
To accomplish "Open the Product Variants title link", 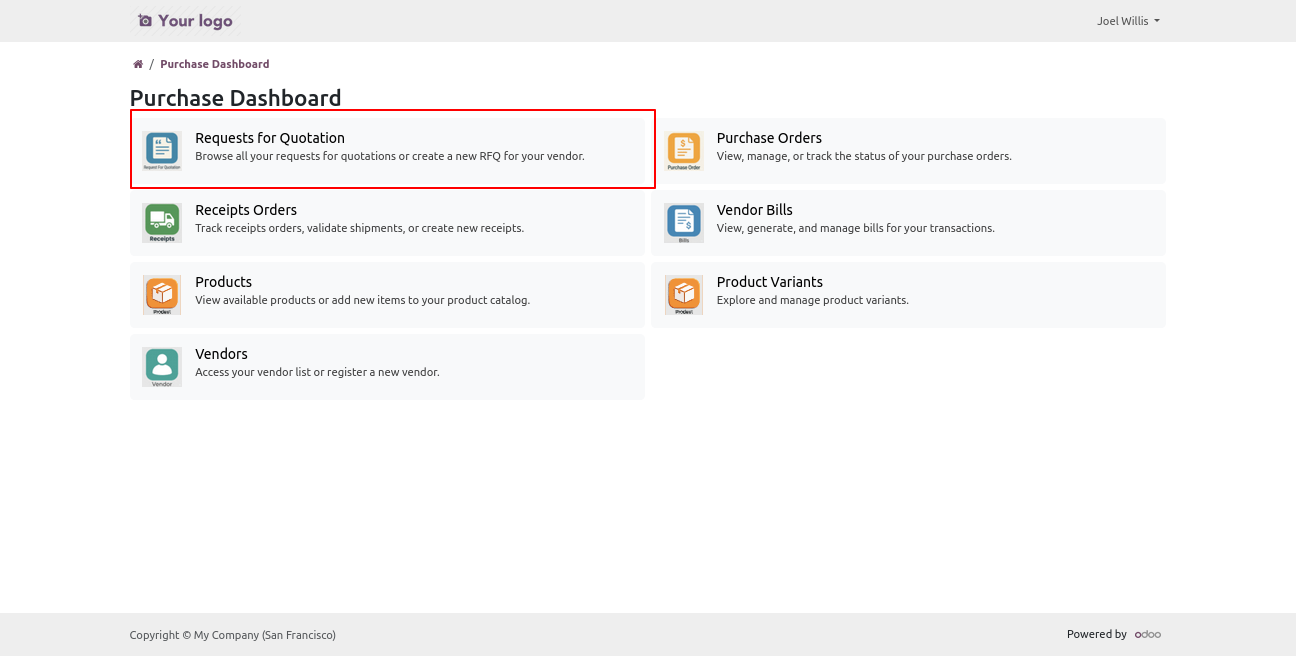I will (x=769, y=282).
